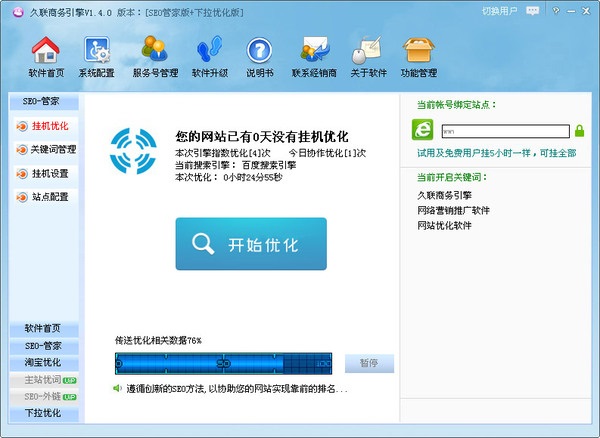Click the 今日协作优化[1]次 text
Screen dimensions: 600x438
click(x=327, y=153)
